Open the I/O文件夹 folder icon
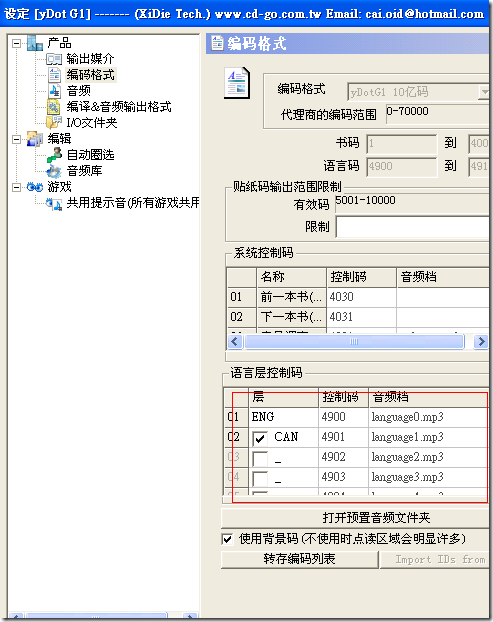This screenshot has height=622, width=493. (x=54, y=123)
